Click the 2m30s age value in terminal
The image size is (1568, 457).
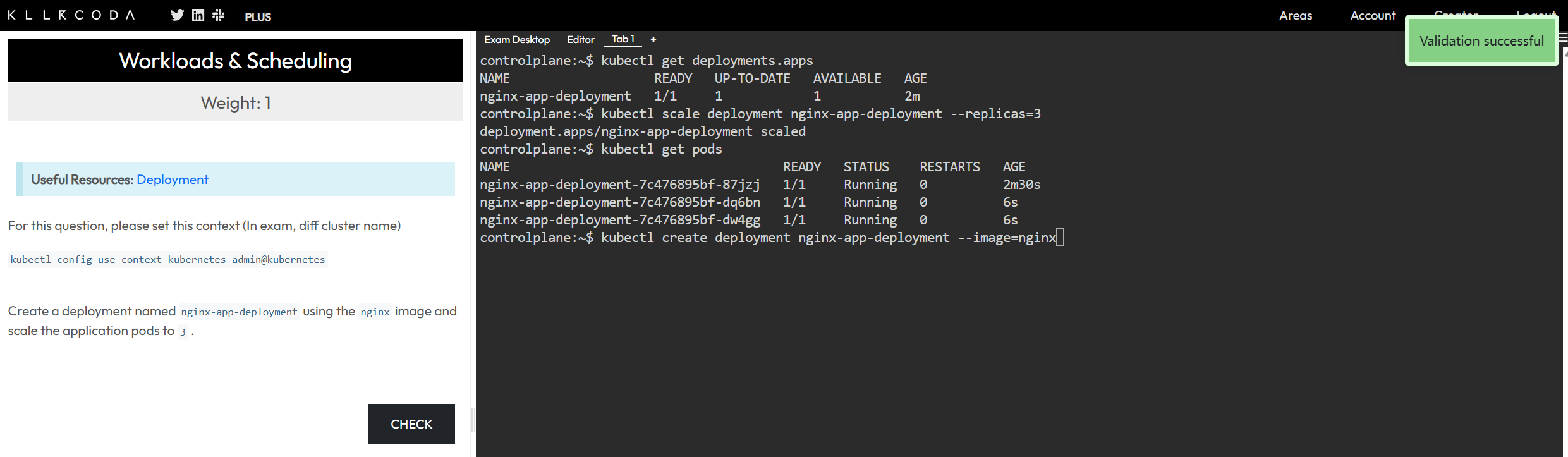pyautogui.click(x=1021, y=185)
